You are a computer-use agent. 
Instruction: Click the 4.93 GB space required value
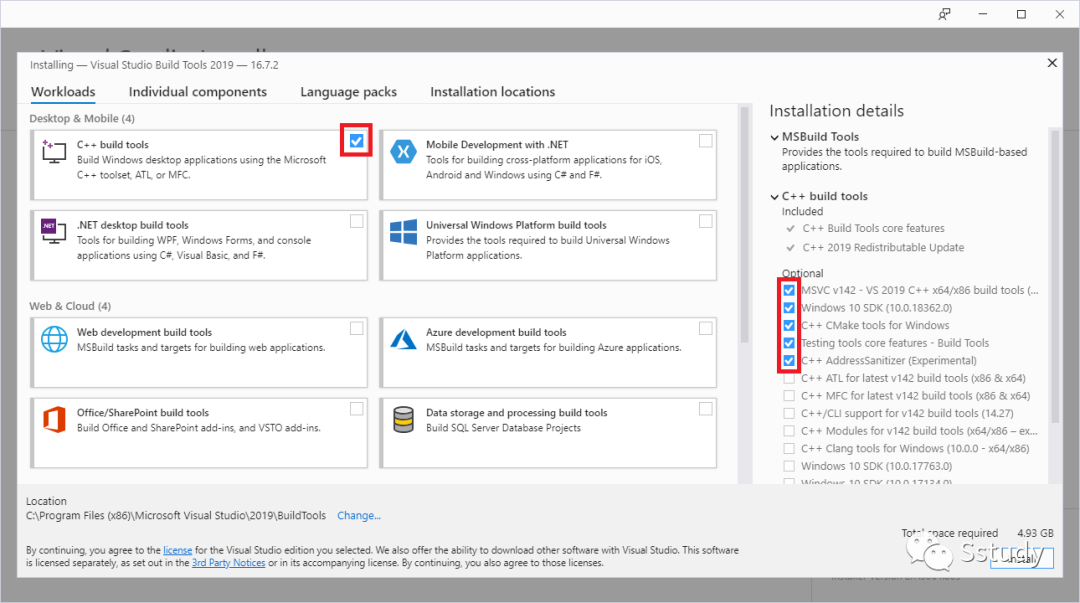[1035, 533]
